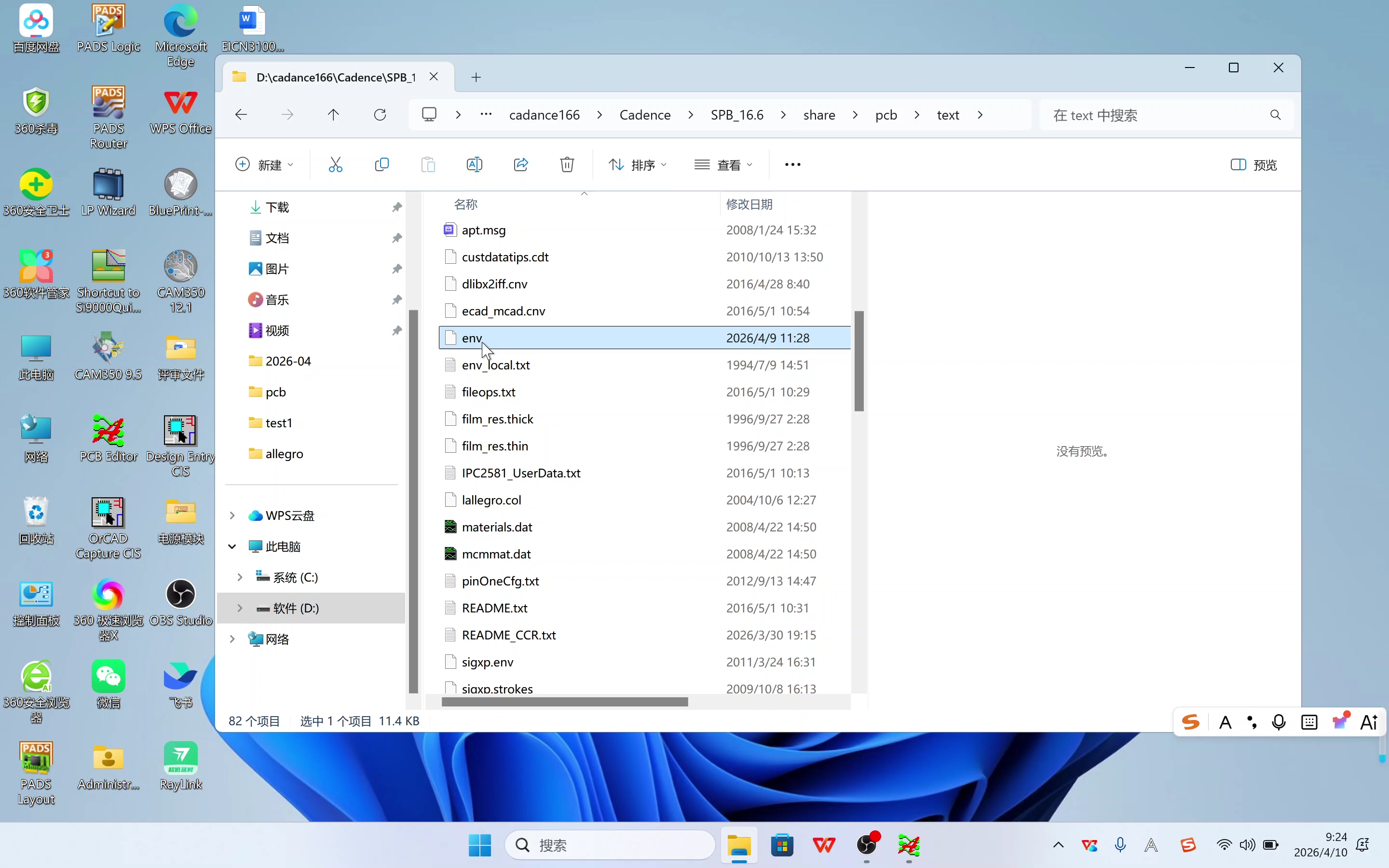The image size is (1389, 868).
Task: Open Microsoft Store from the taskbar
Action: point(782,845)
